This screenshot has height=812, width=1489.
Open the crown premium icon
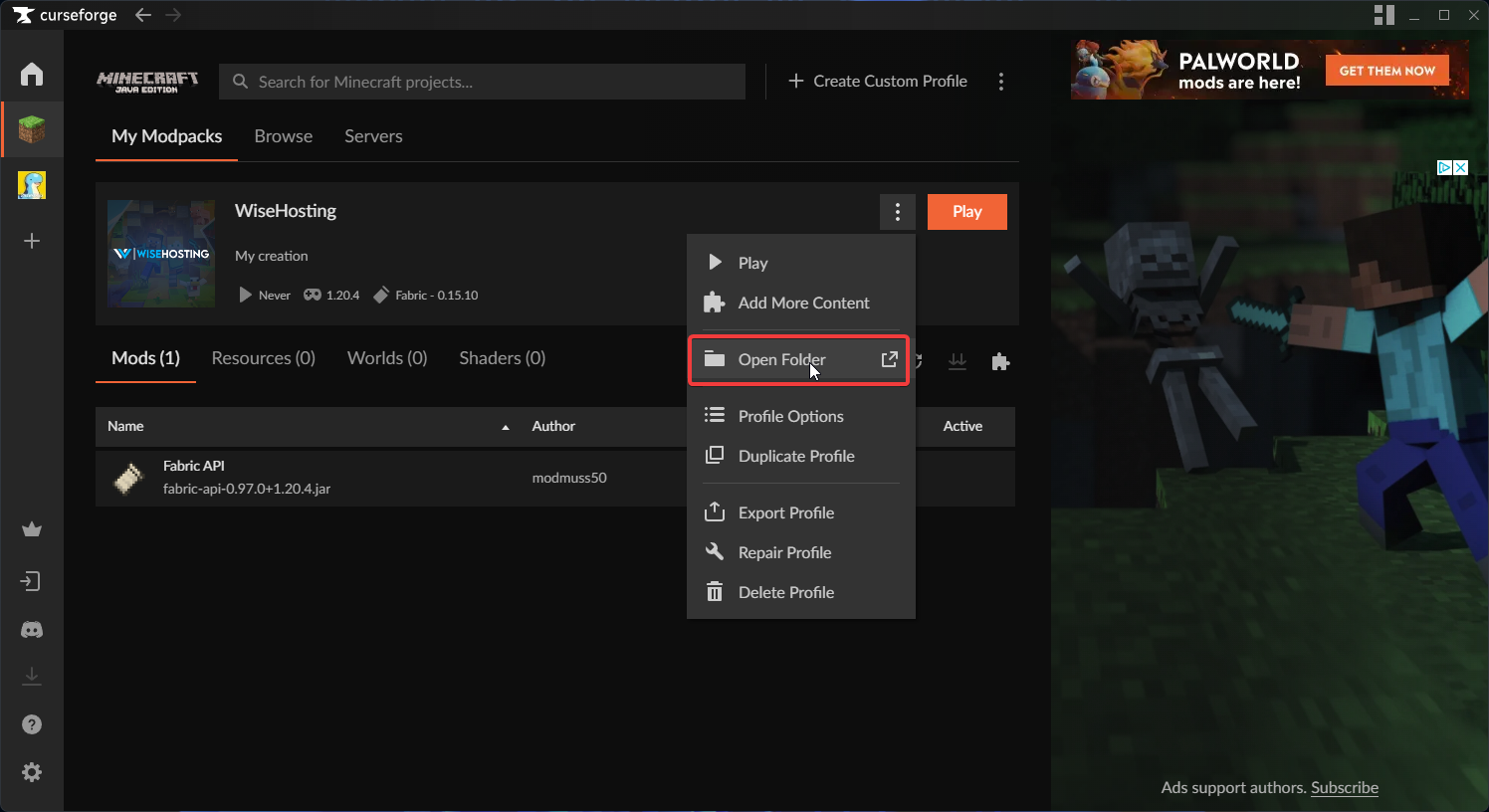coord(32,529)
